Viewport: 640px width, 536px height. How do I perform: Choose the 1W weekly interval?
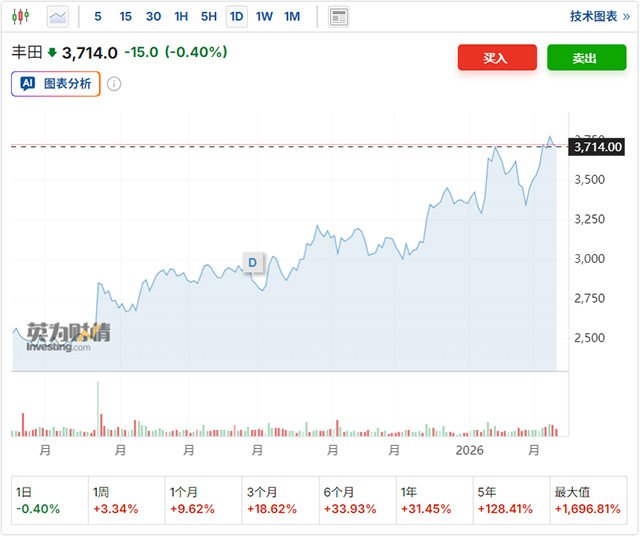click(264, 16)
